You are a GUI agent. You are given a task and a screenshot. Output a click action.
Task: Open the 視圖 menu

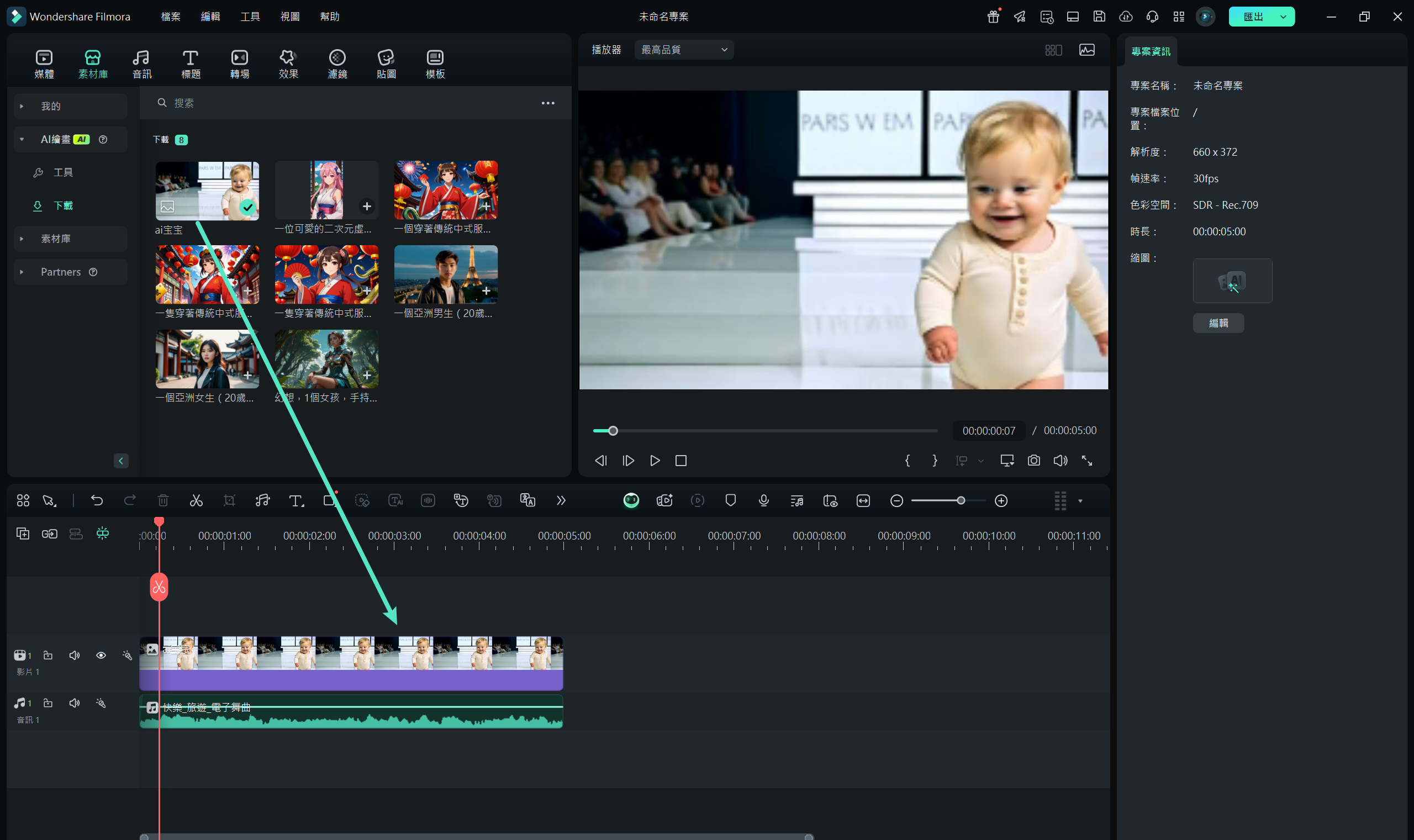click(x=290, y=17)
